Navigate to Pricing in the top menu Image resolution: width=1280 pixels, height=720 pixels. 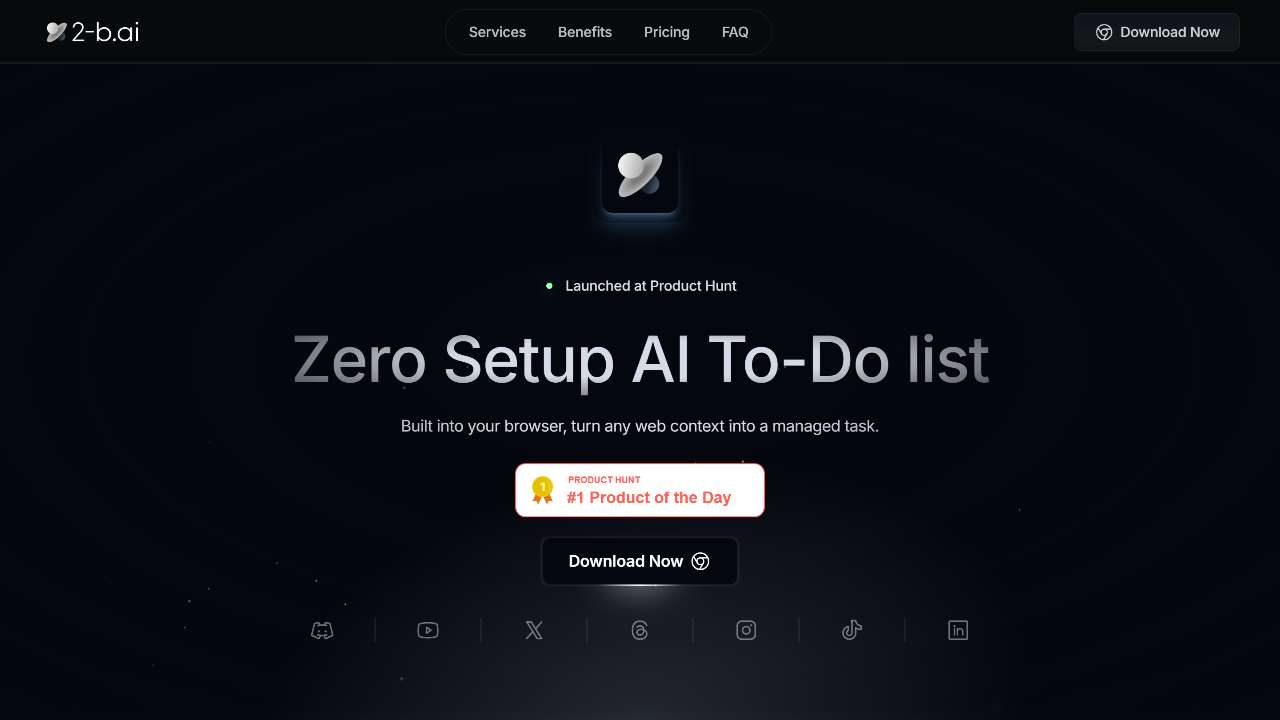[667, 32]
